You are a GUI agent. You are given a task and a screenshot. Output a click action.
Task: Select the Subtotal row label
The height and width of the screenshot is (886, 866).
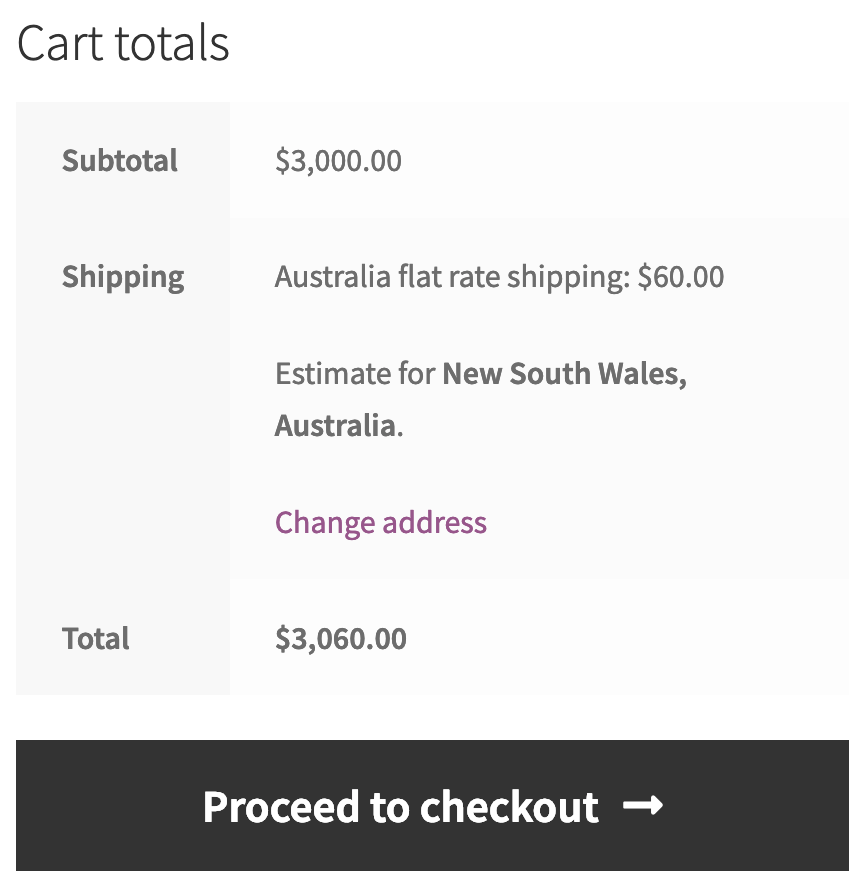120,161
